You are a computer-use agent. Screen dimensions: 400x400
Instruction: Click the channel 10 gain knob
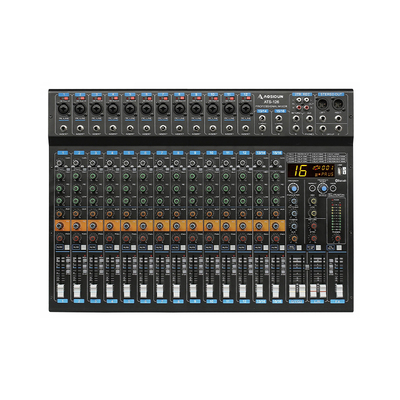209,163
